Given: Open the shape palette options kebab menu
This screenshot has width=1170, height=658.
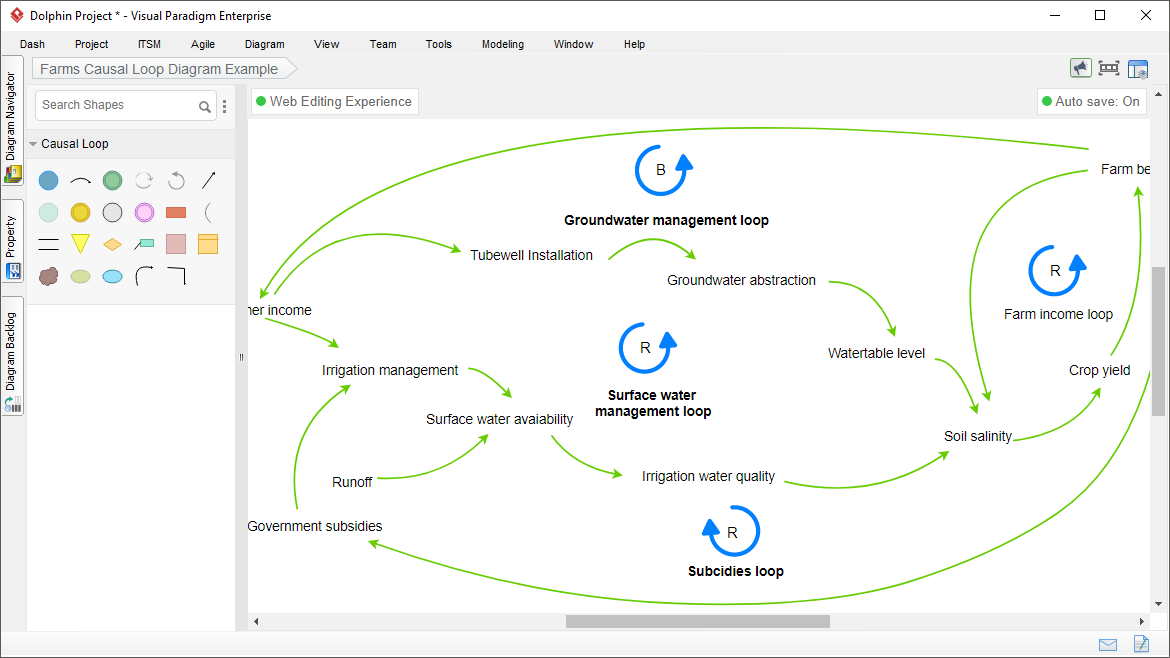Looking at the screenshot, I should click(225, 106).
